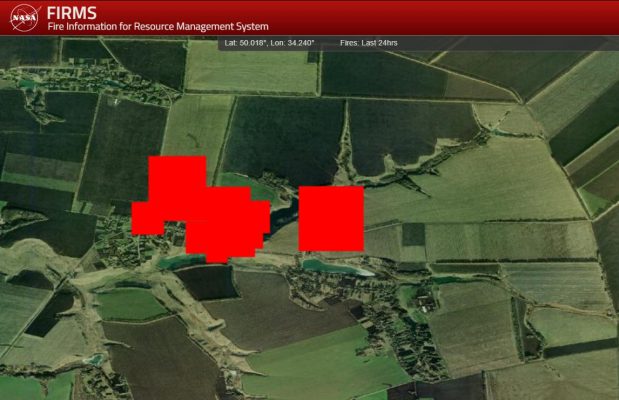Open the FIRMS title link

[71, 13]
